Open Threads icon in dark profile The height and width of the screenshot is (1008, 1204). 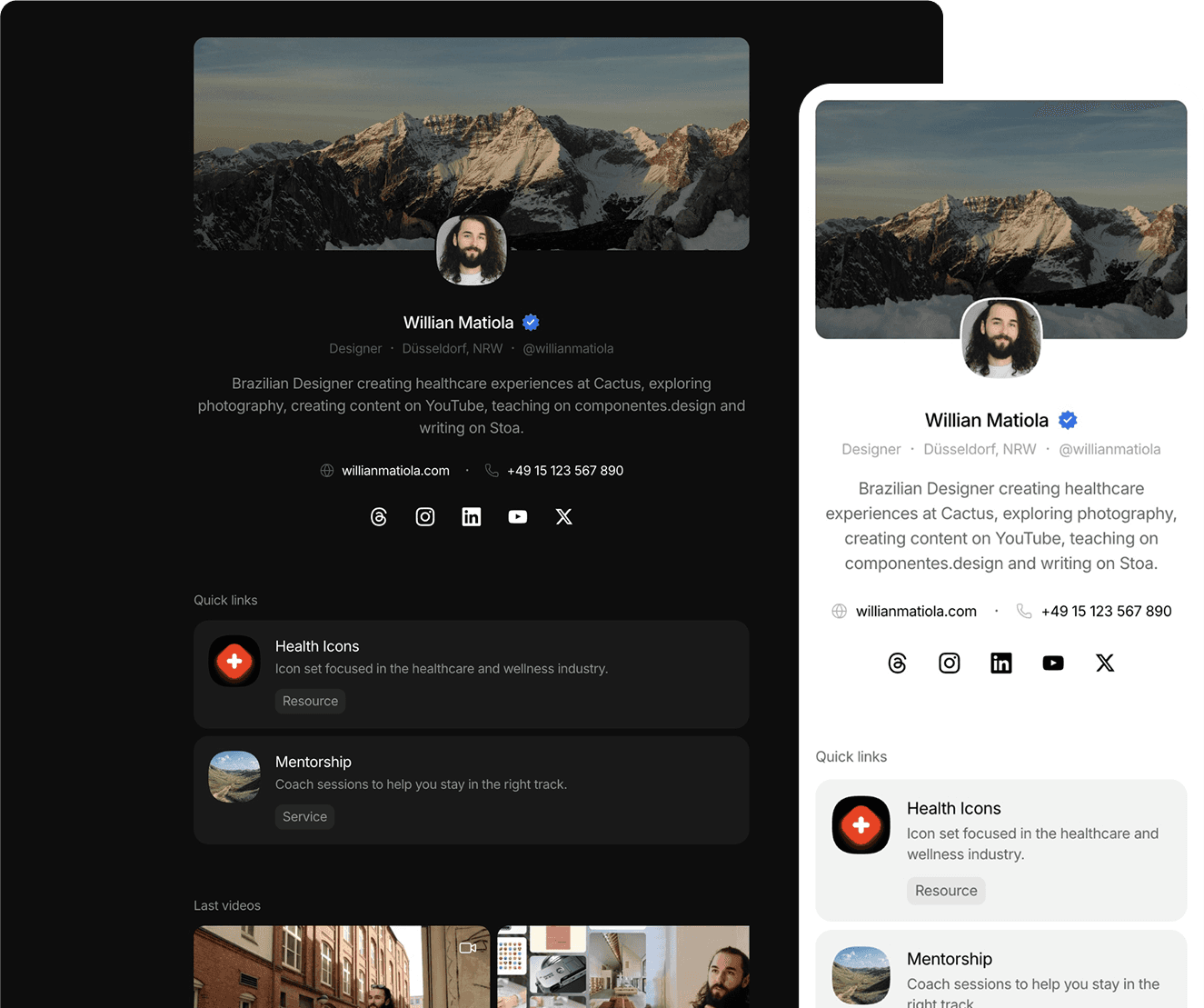click(x=379, y=517)
